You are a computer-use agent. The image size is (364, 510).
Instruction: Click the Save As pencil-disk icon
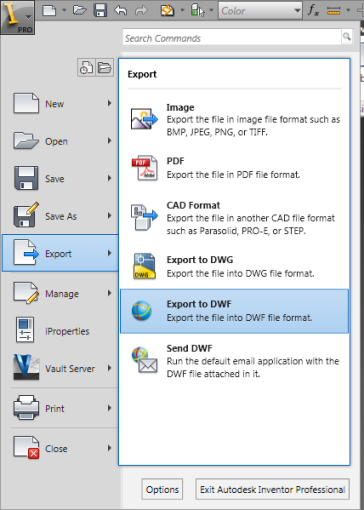pyautogui.click(x=26, y=215)
